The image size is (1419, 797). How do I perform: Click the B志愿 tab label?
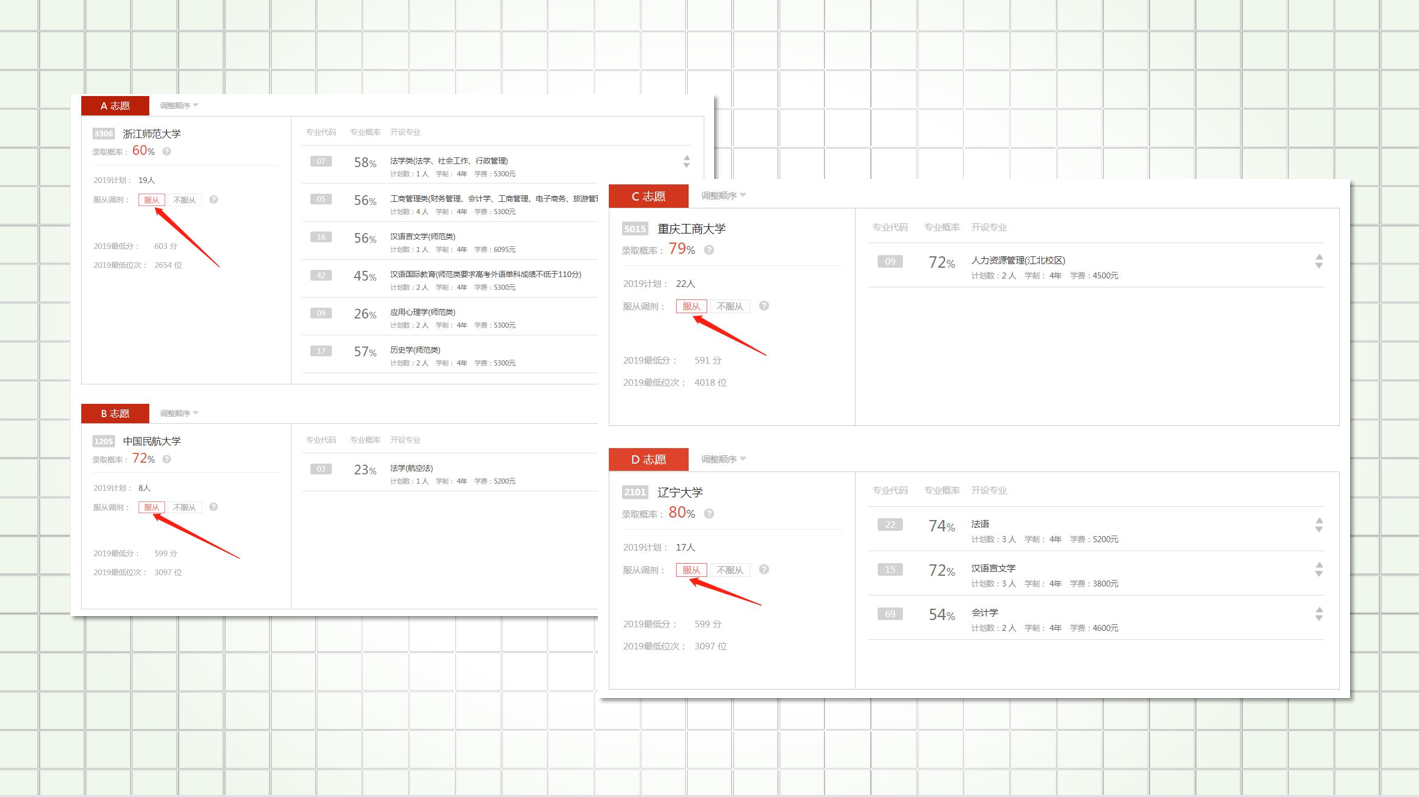point(115,414)
